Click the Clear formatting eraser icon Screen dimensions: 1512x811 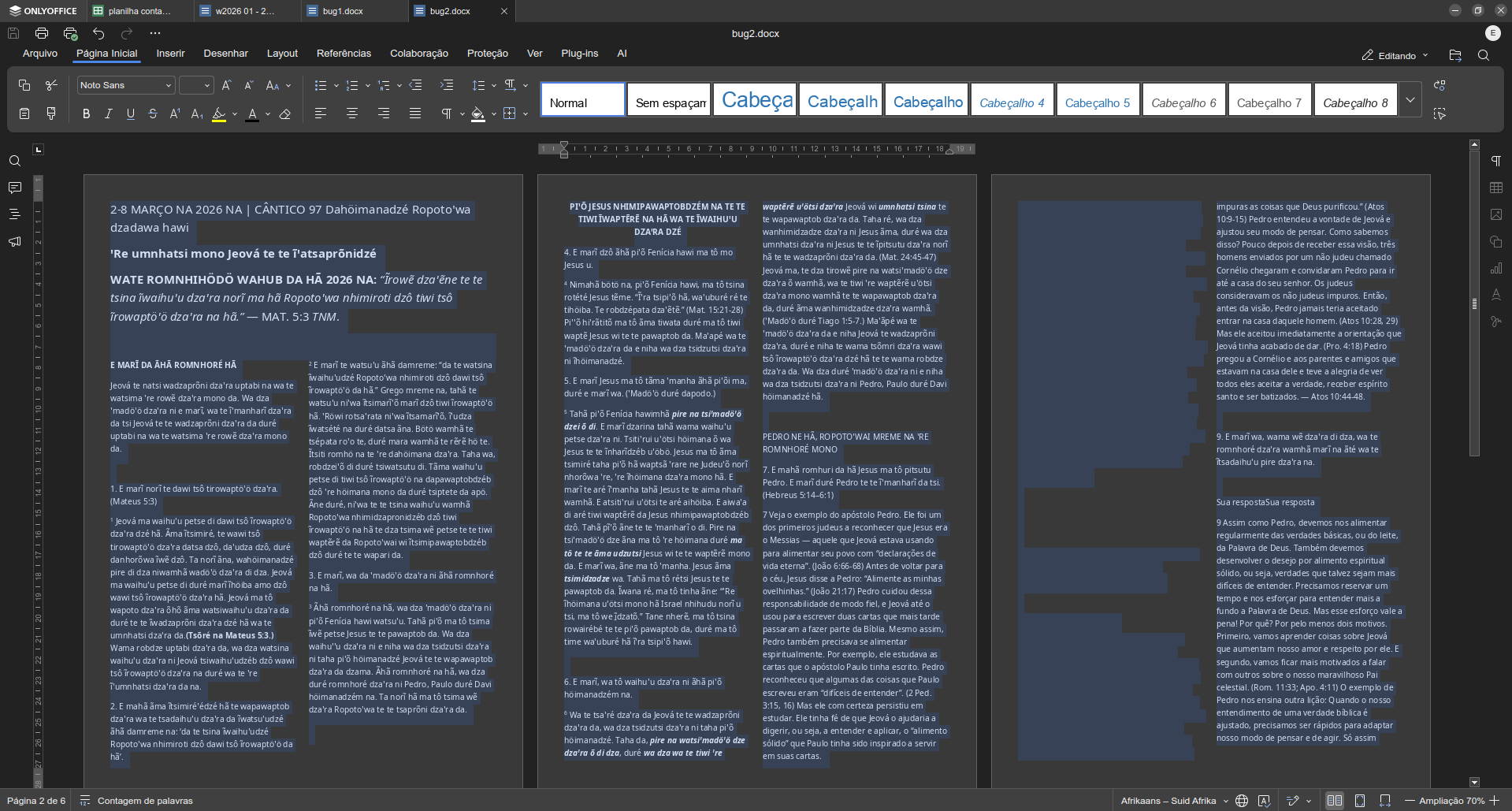pos(285,114)
